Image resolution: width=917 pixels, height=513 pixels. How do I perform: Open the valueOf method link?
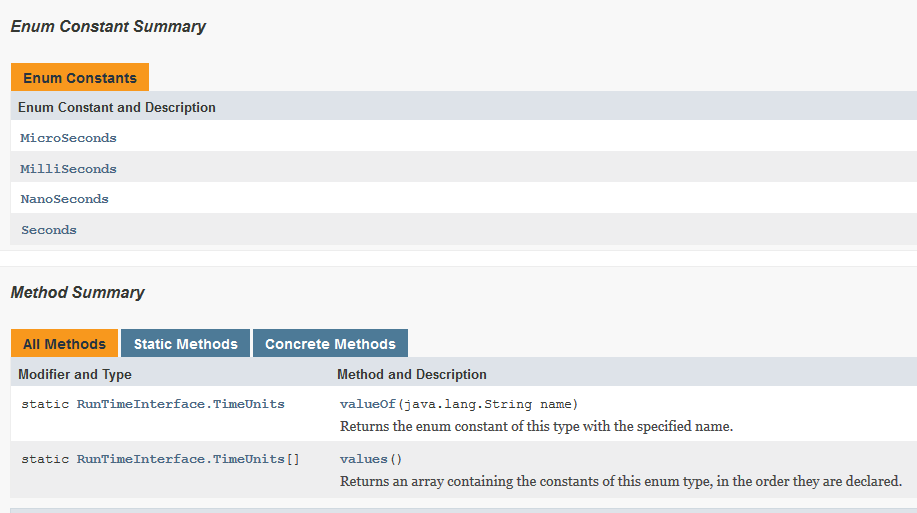pos(368,404)
